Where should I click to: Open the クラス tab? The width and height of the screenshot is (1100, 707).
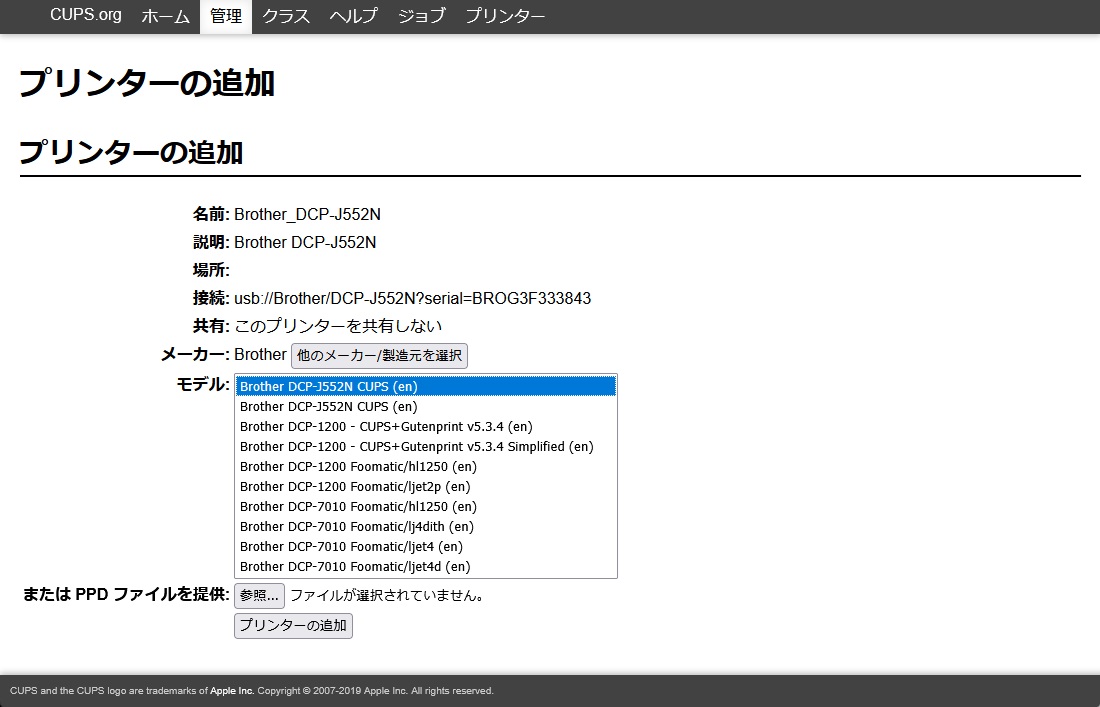coord(286,15)
